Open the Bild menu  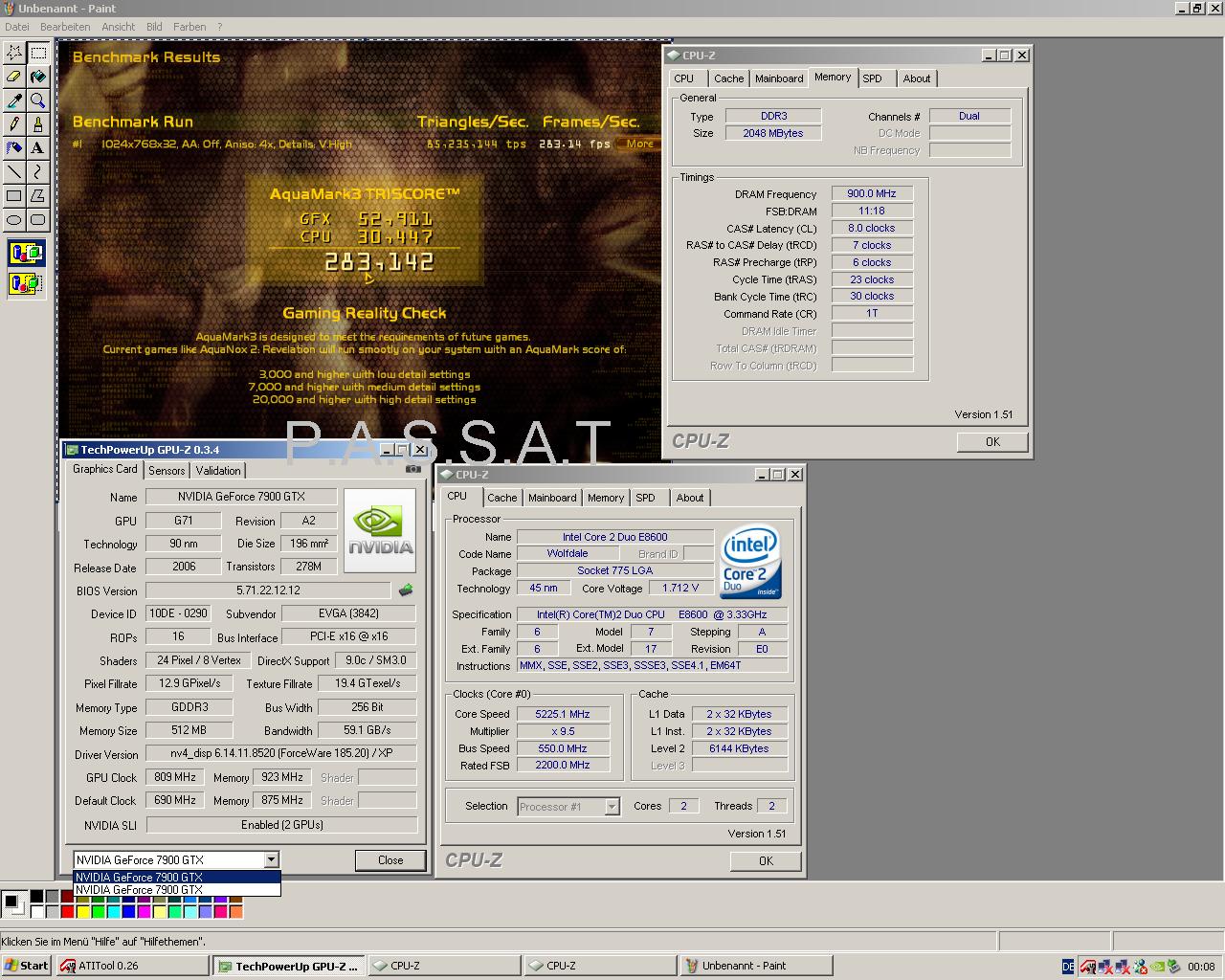[x=154, y=27]
